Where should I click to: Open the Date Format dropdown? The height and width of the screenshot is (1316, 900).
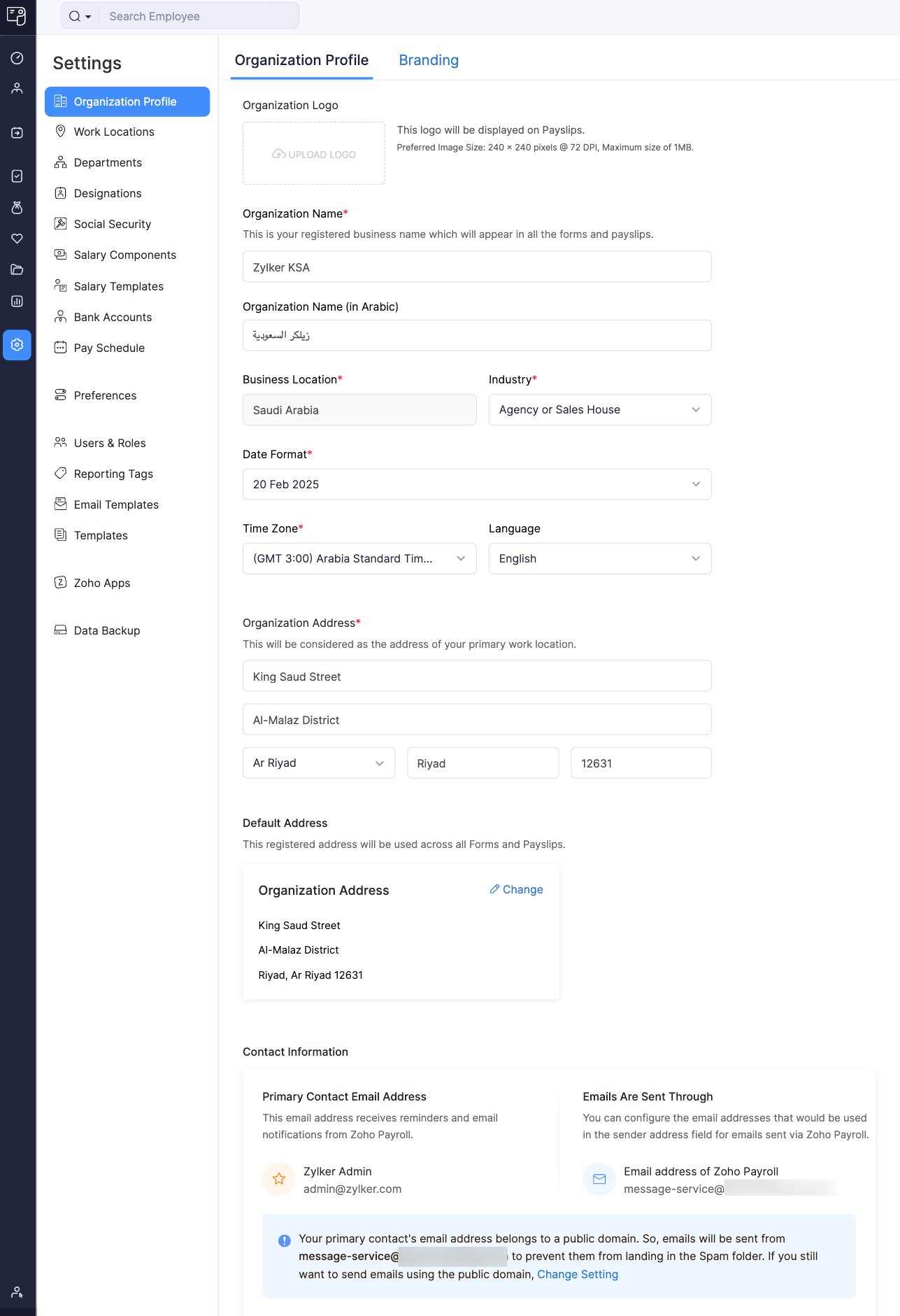pos(477,484)
